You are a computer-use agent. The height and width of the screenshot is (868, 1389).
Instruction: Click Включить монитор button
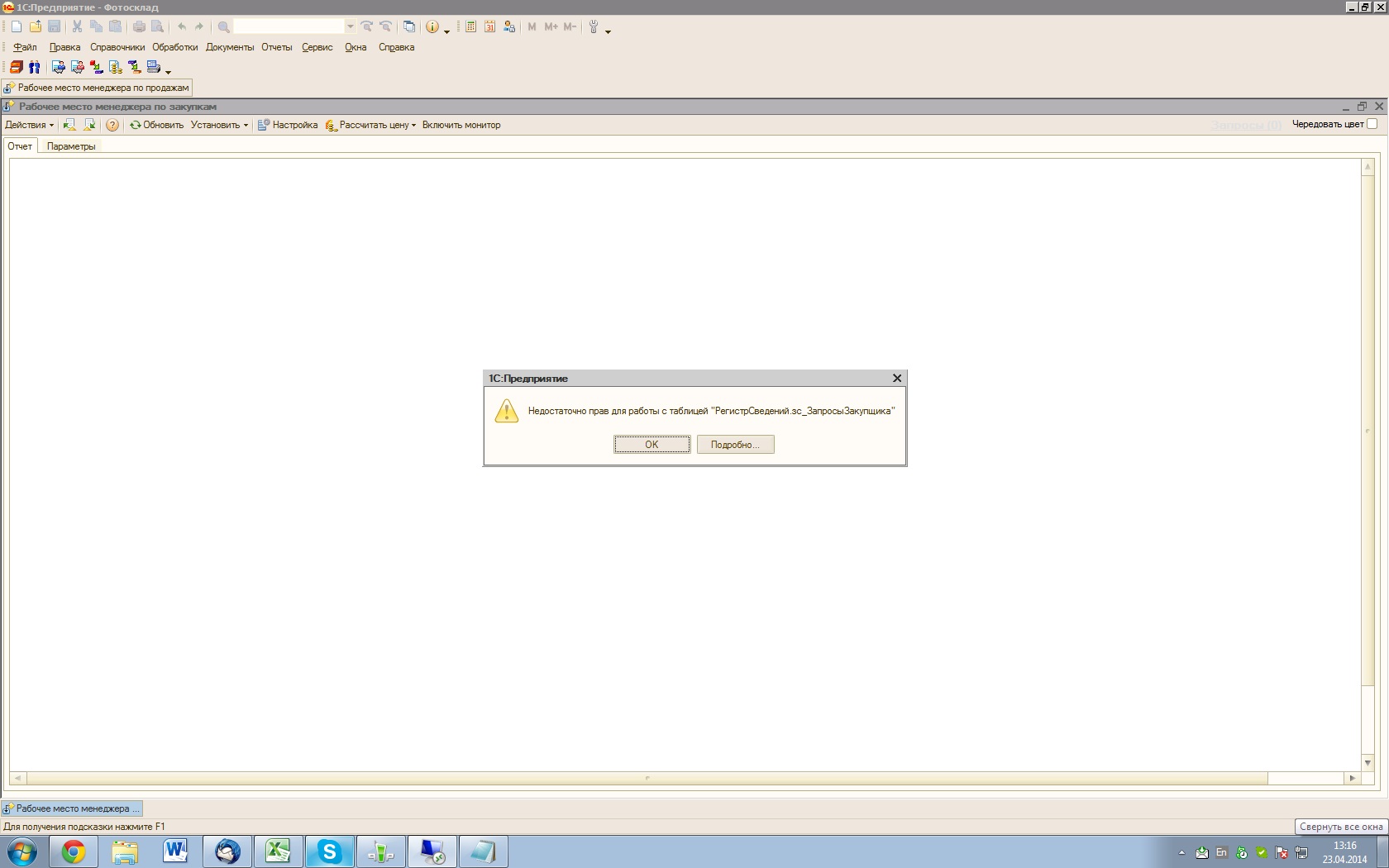tap(461, 125)
